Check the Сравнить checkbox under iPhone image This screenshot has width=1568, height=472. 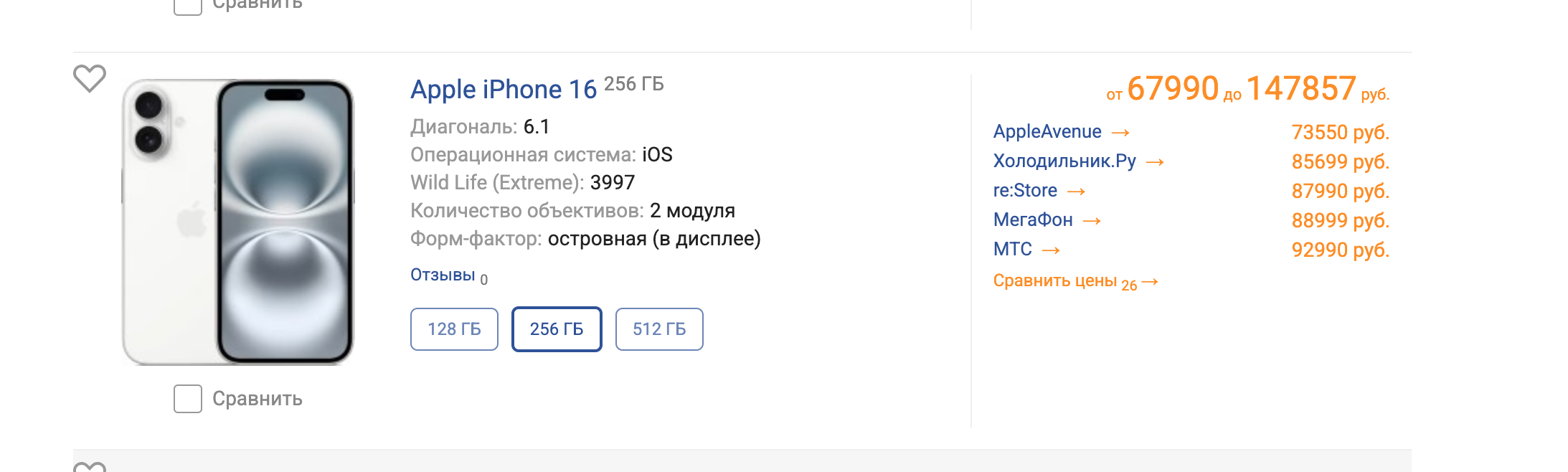click(x=188, y=399)
